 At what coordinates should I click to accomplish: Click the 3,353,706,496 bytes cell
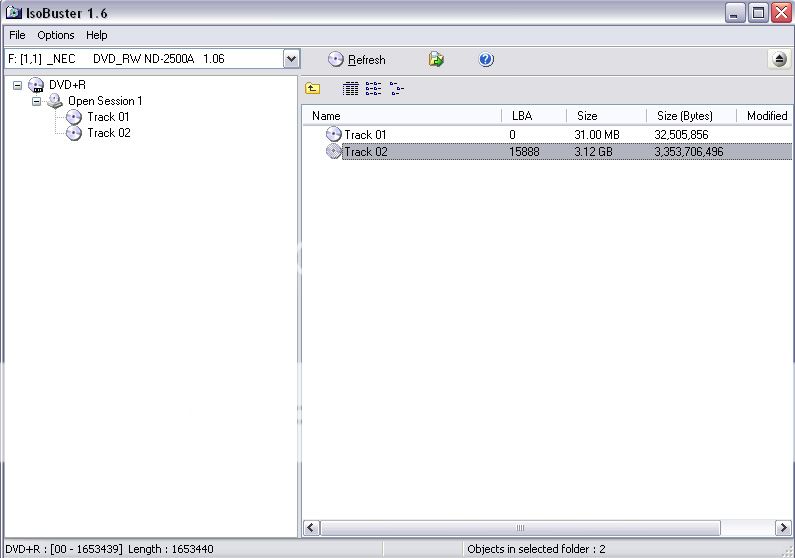point(689,152)
